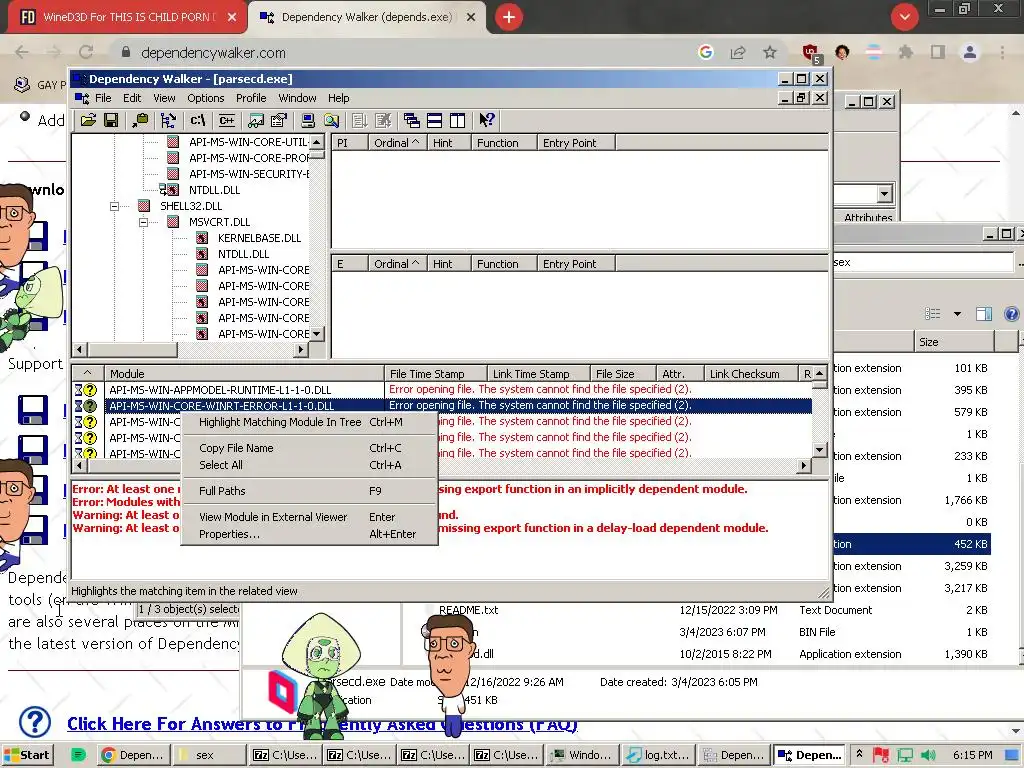Click the Properties toolbar icon
Screen dimensions: 1024x768
[x=279, y=120]
